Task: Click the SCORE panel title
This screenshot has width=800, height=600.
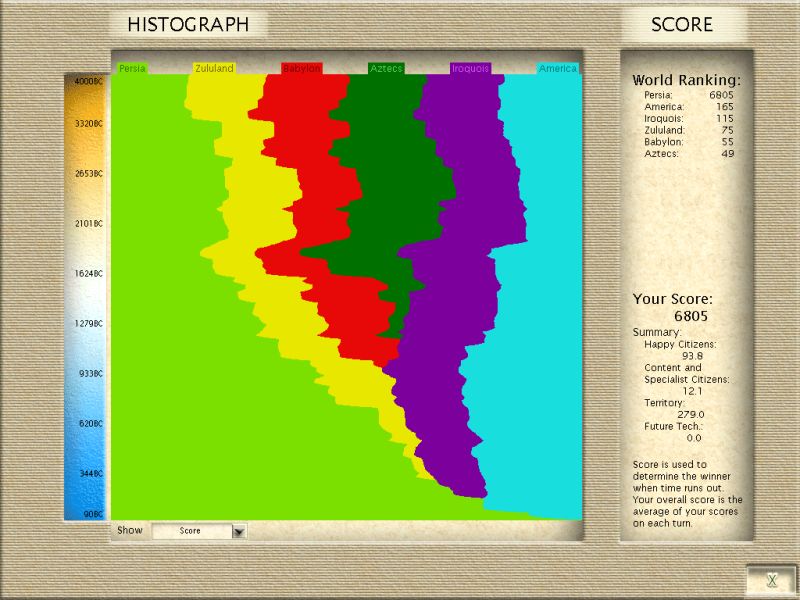Action: click(682, 24)
